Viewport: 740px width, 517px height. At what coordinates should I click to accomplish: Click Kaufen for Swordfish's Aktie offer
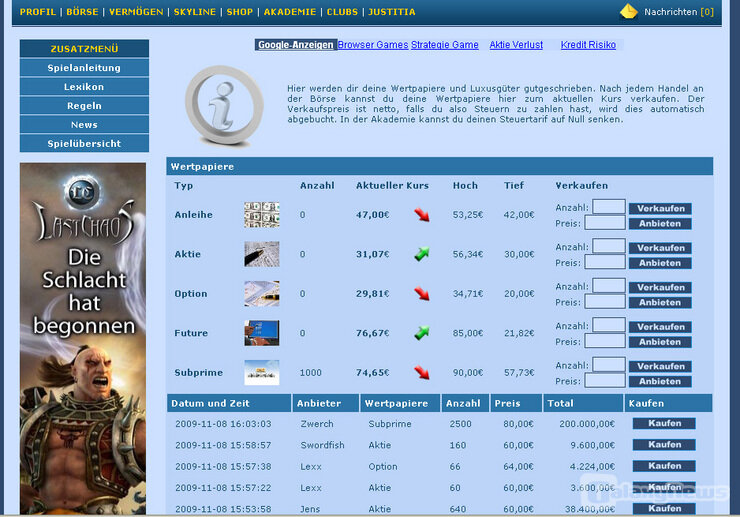pyautogui.click(x=664, y=444)
